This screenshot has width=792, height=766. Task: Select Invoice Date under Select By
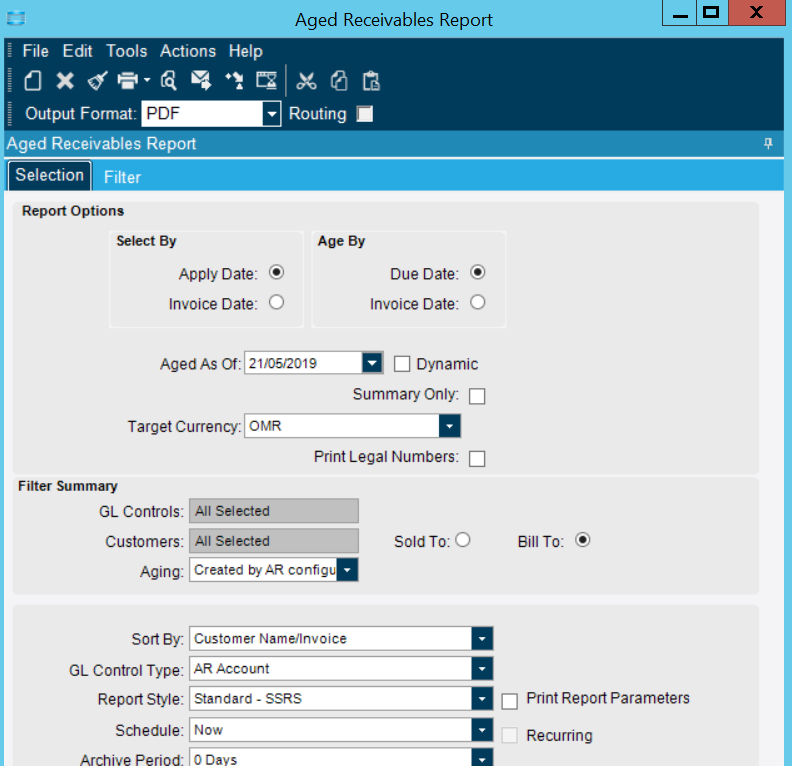coord(277,303)
